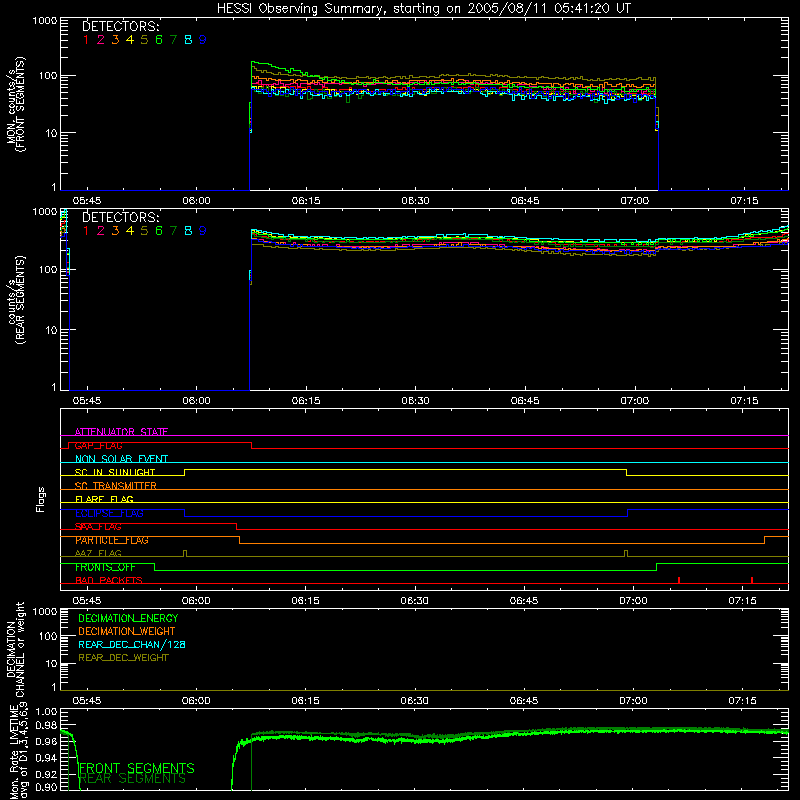
Task: Click FRONT SEGMENTS label in the livetime plot
Action: point(137,768)
